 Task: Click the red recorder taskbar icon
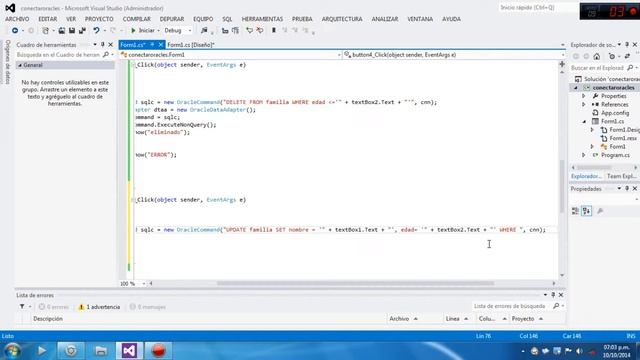coord(158,351)
